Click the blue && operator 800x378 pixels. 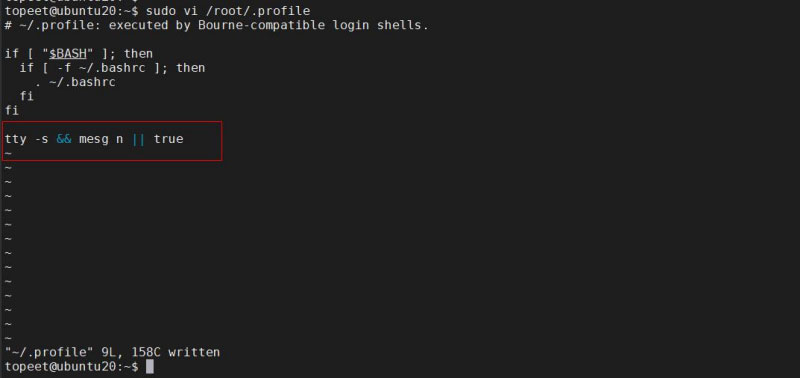64,139
